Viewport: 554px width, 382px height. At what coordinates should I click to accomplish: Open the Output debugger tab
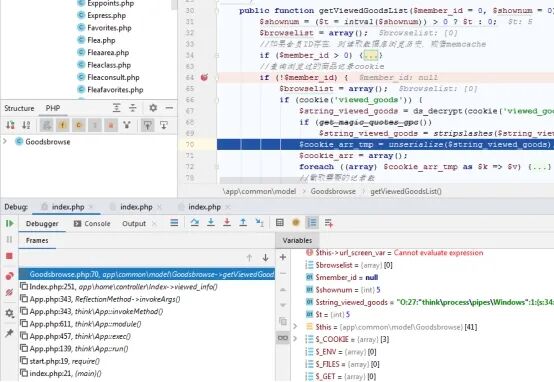[134, 223]
